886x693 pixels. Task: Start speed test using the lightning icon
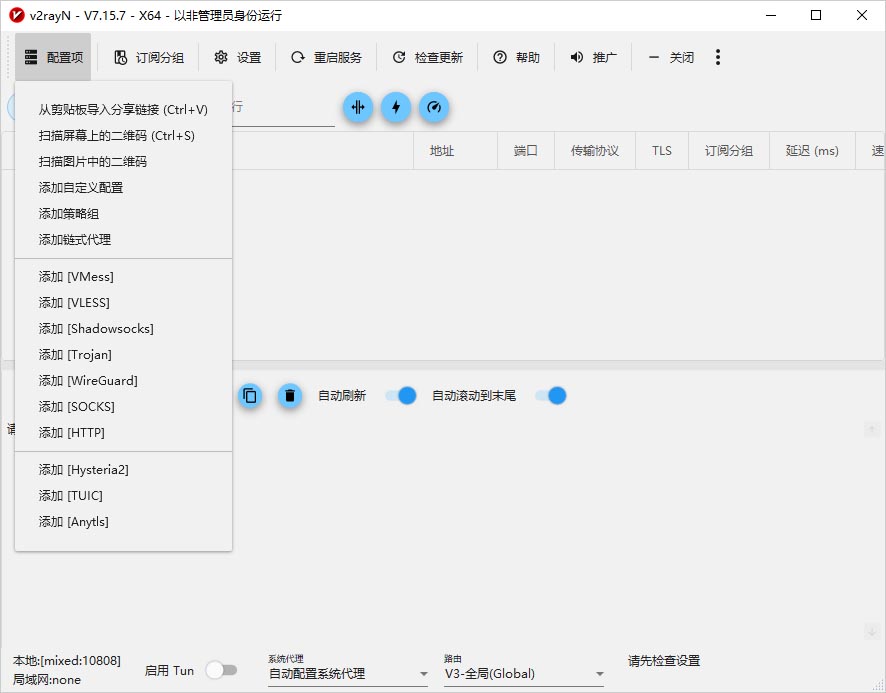point(396,107)
